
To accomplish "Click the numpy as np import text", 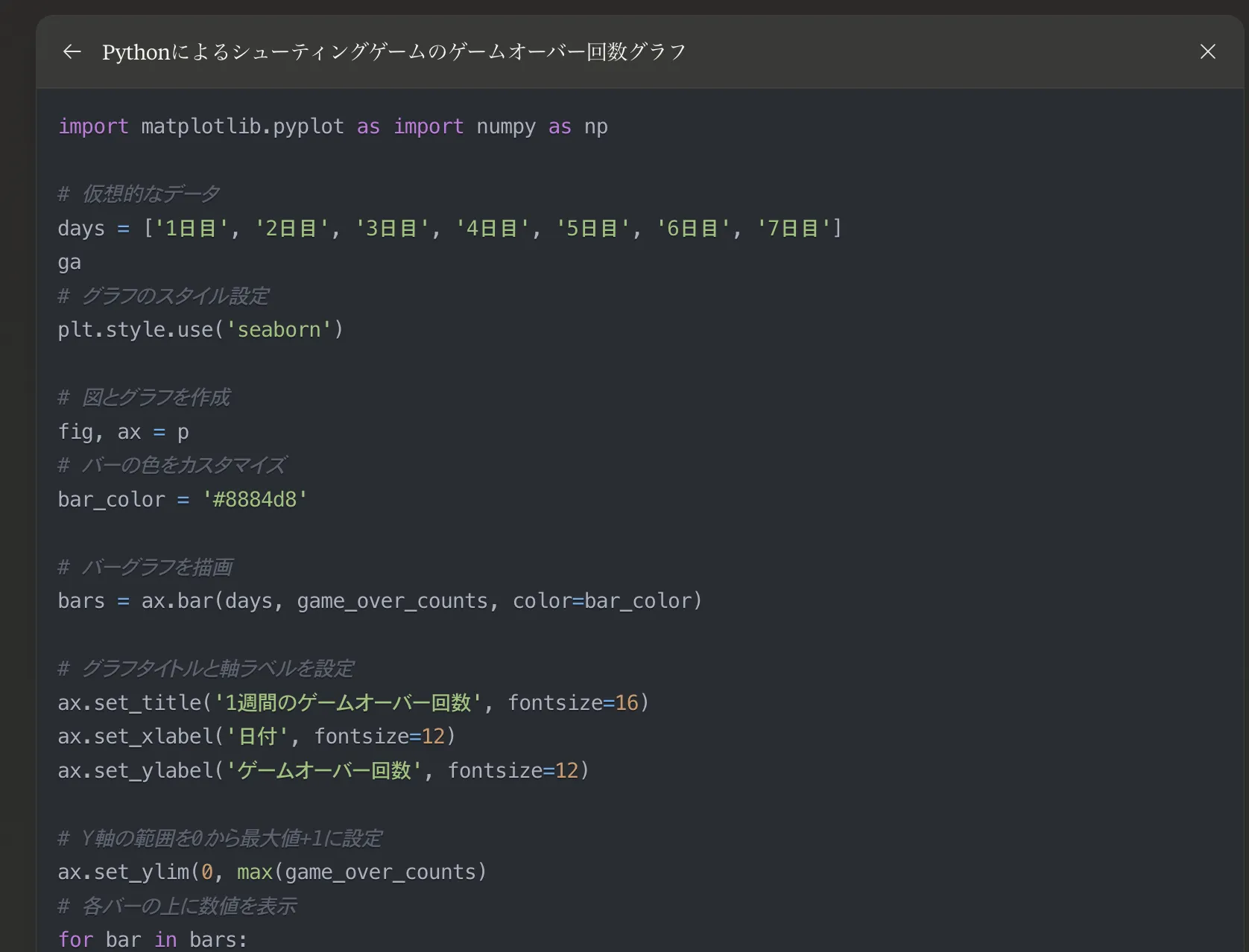I will pos(500,126).
